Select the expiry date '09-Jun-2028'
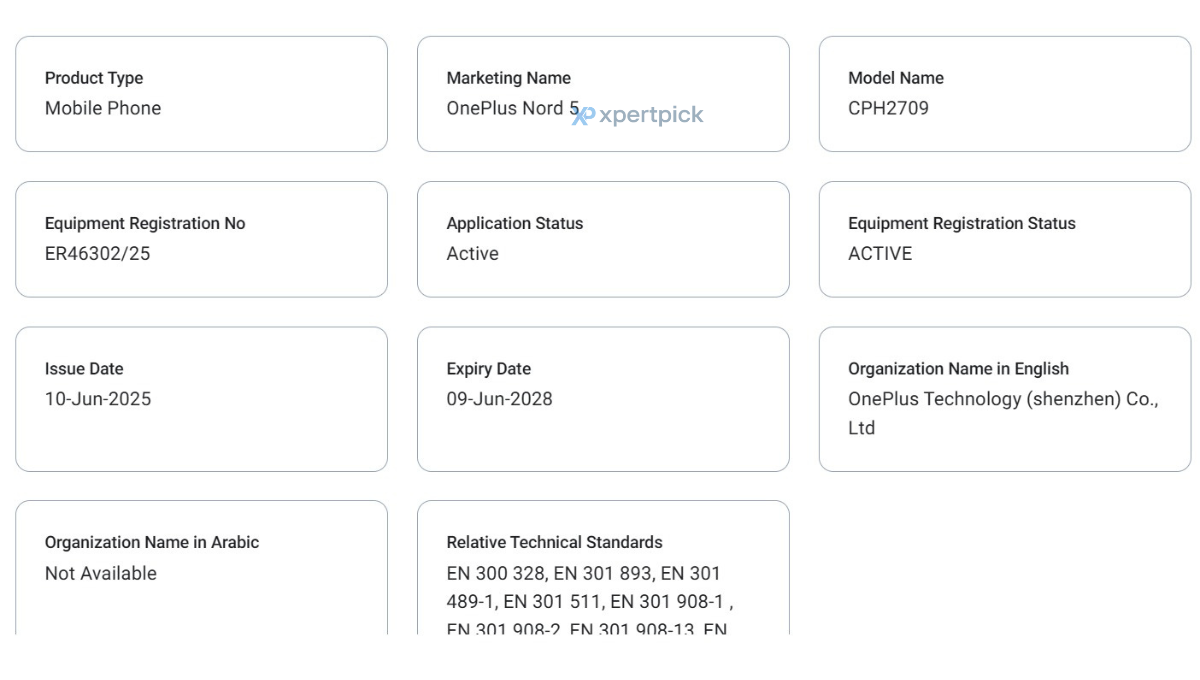Screen dimensions: 1200x680 pyautogui.click(x=500, y=399)
